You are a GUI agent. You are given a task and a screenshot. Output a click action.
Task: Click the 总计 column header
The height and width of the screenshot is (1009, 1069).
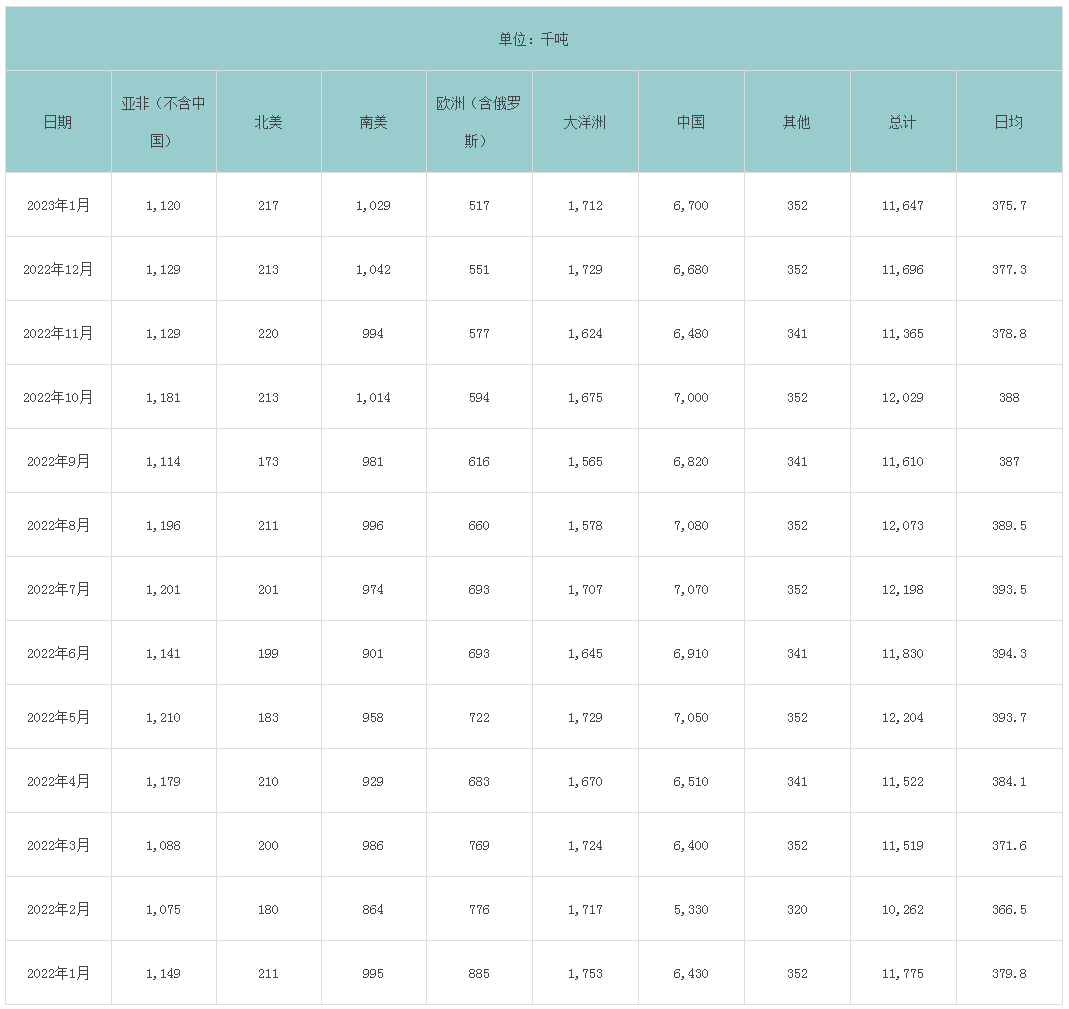[x=903, y=122]
